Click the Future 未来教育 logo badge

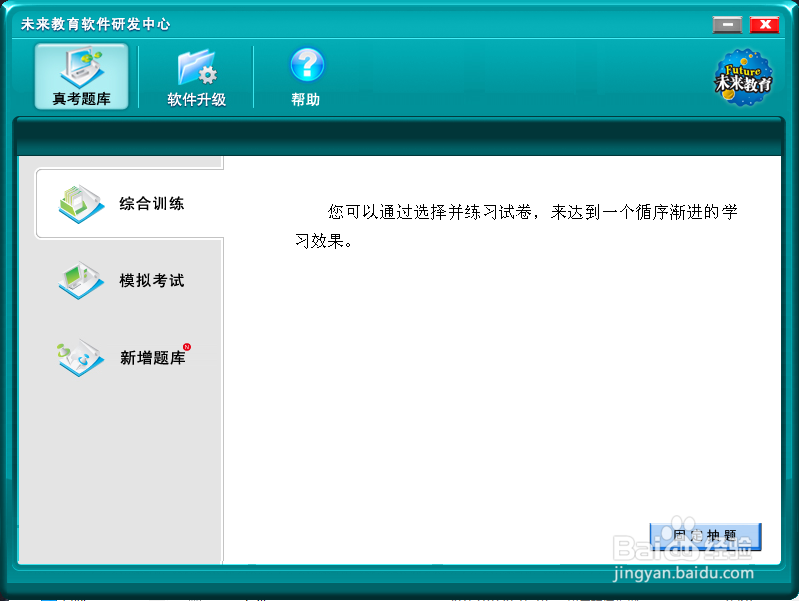point(743,78)
